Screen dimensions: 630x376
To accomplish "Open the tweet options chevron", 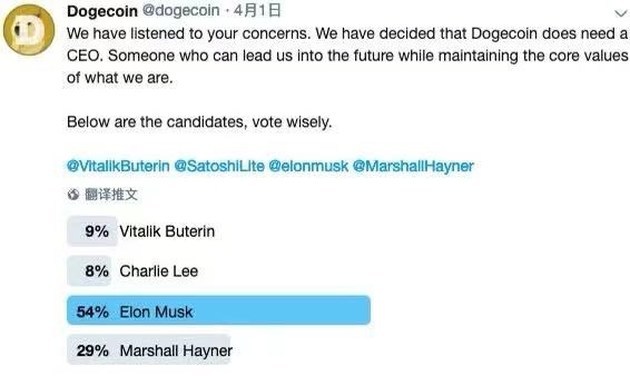I will pos(621,14).
